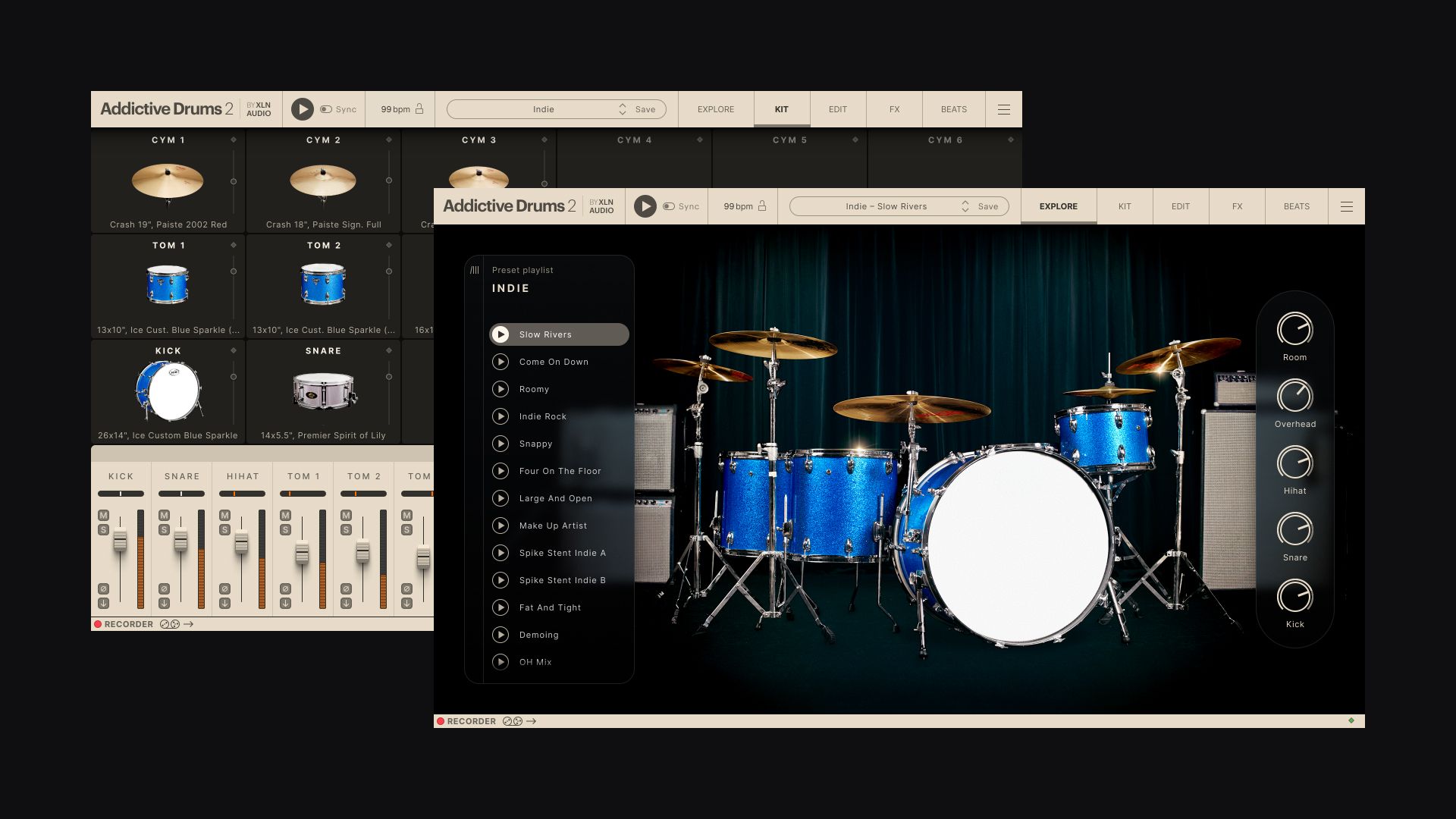Click the BPM tempo lock icon

point(762,206)
